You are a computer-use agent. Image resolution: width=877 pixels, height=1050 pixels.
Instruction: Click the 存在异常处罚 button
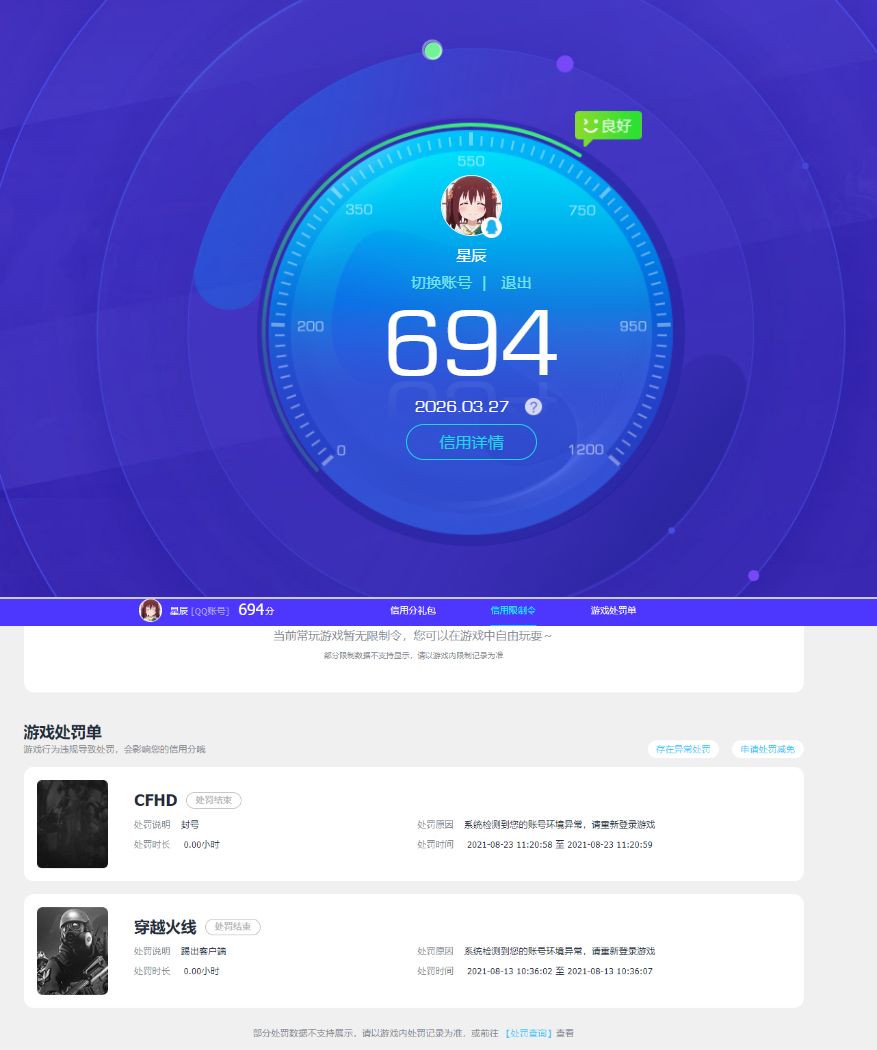click(x=684, y=748)
